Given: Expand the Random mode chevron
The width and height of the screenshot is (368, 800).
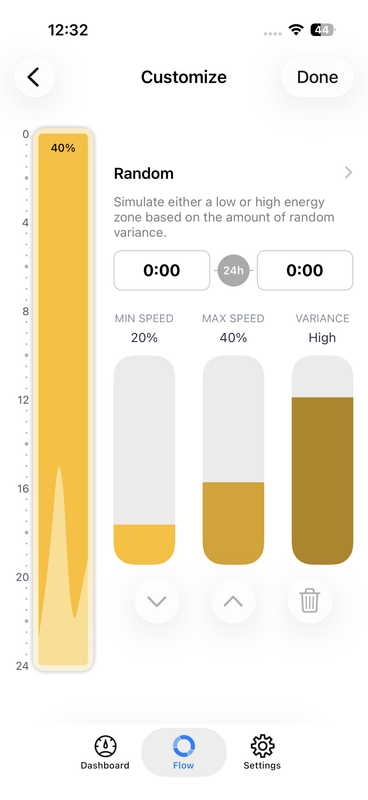Looking at the screenshot, I should point(349,173).
